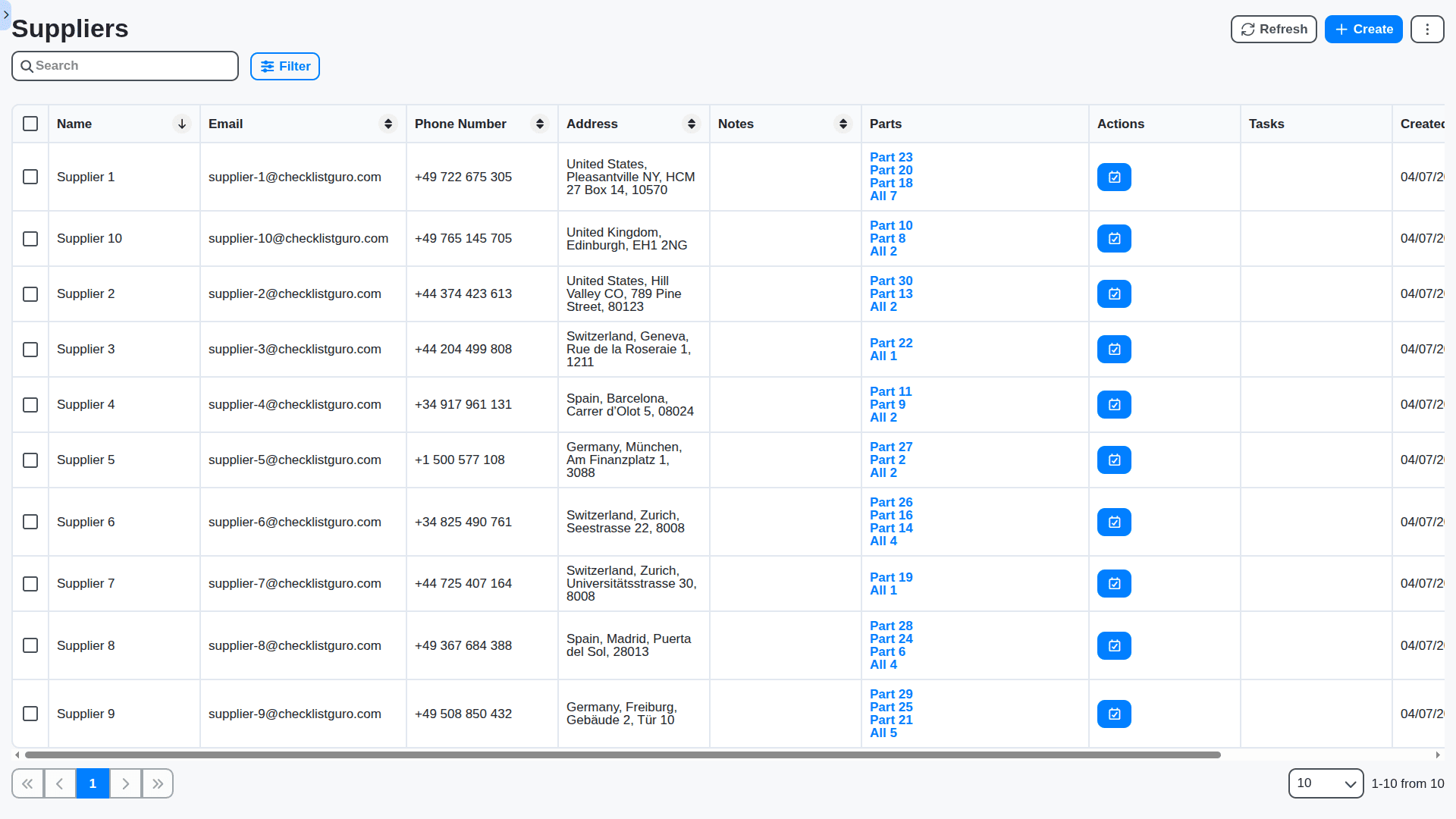Viewport: 1456px width, 819px height.
Task: Sort by the Name column arrow
Action: coord(182,124)
